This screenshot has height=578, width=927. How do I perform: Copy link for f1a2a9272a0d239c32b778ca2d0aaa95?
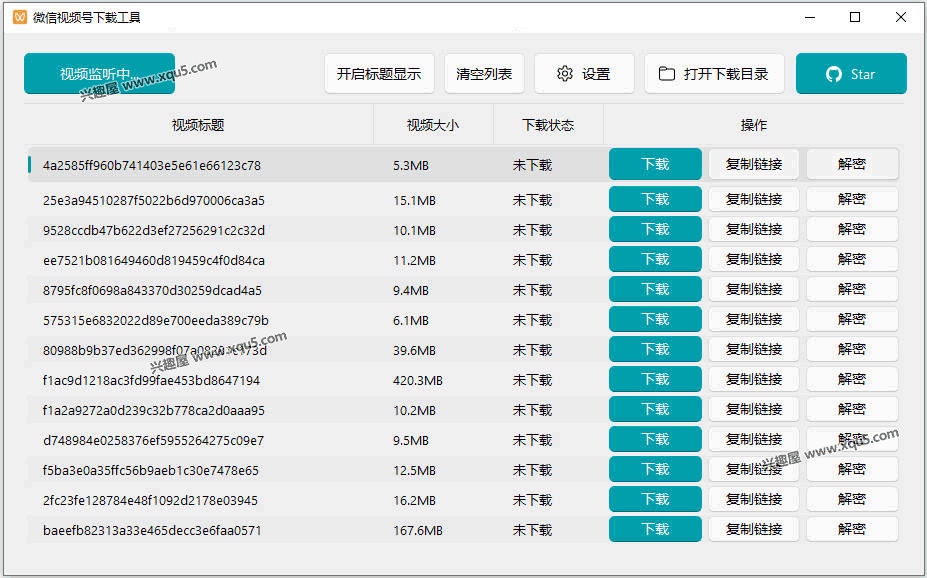pos(754,410)
